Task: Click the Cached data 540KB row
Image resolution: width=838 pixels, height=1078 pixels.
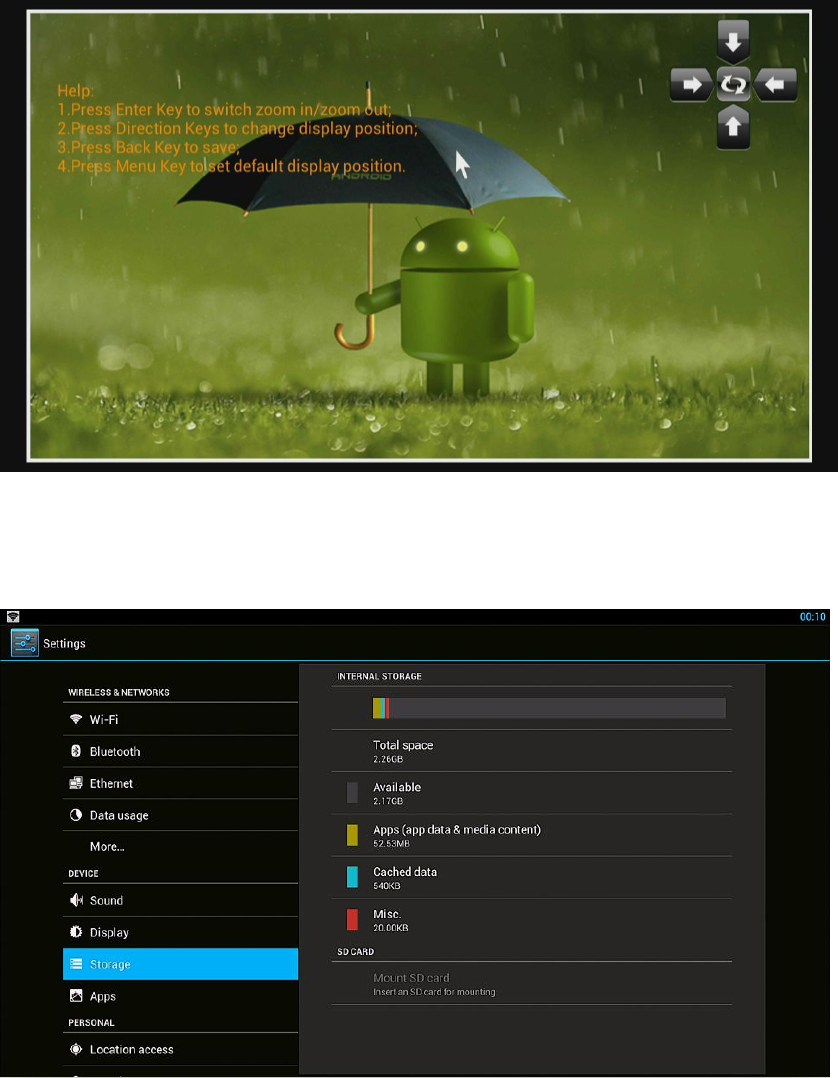Action: (x=531, y=877)
